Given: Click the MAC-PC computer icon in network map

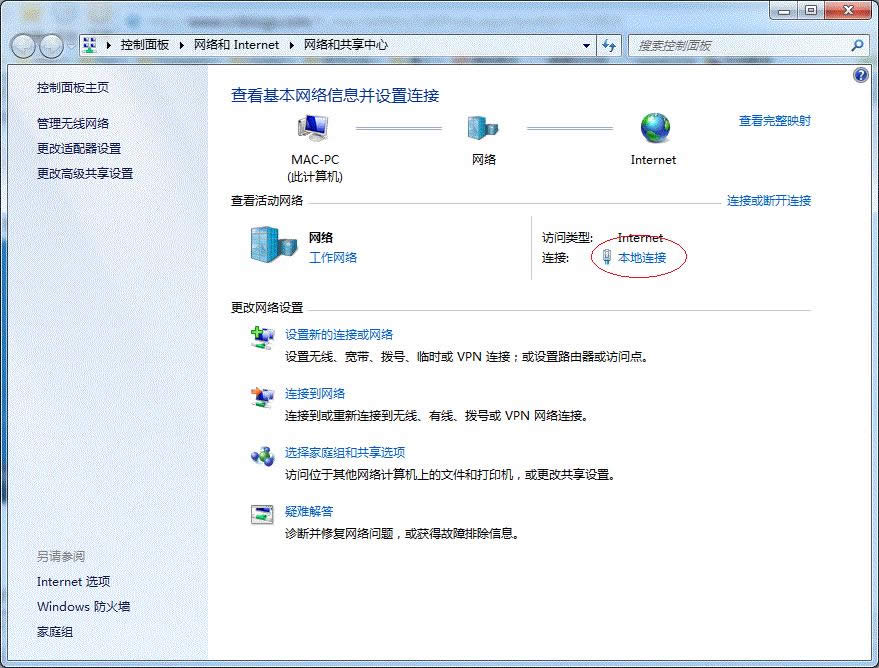Looking at the screenshot, I should [313, 128].
